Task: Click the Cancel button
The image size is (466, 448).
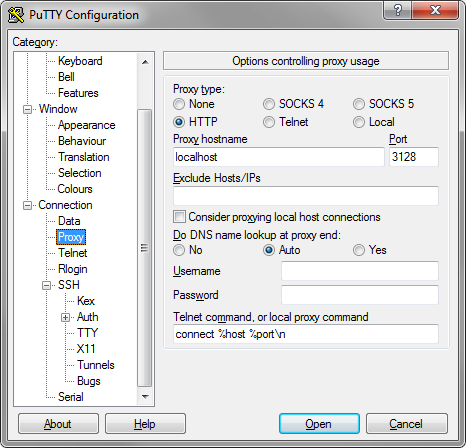Action: pos(407,424)
